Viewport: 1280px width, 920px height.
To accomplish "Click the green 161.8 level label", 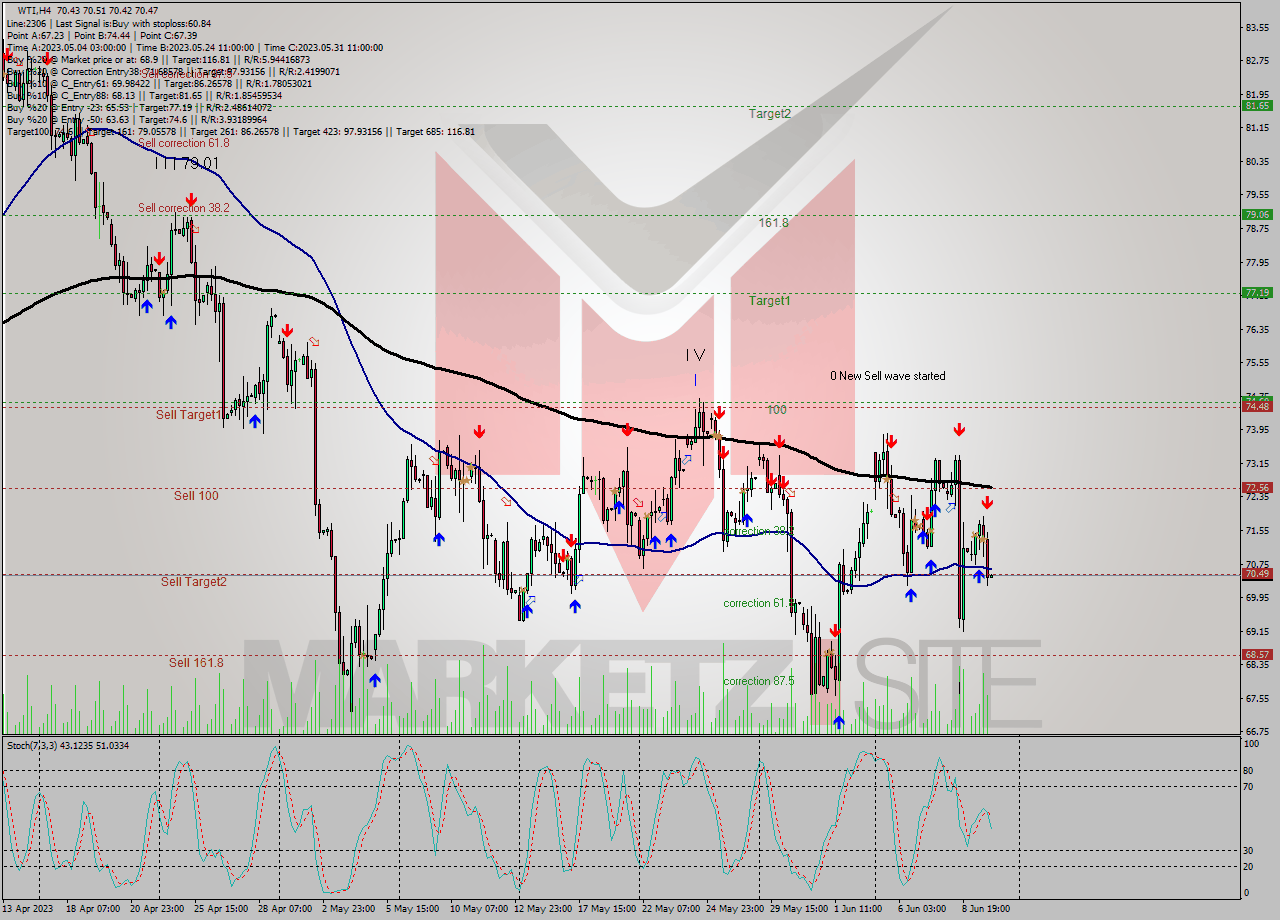I will 773,223.
